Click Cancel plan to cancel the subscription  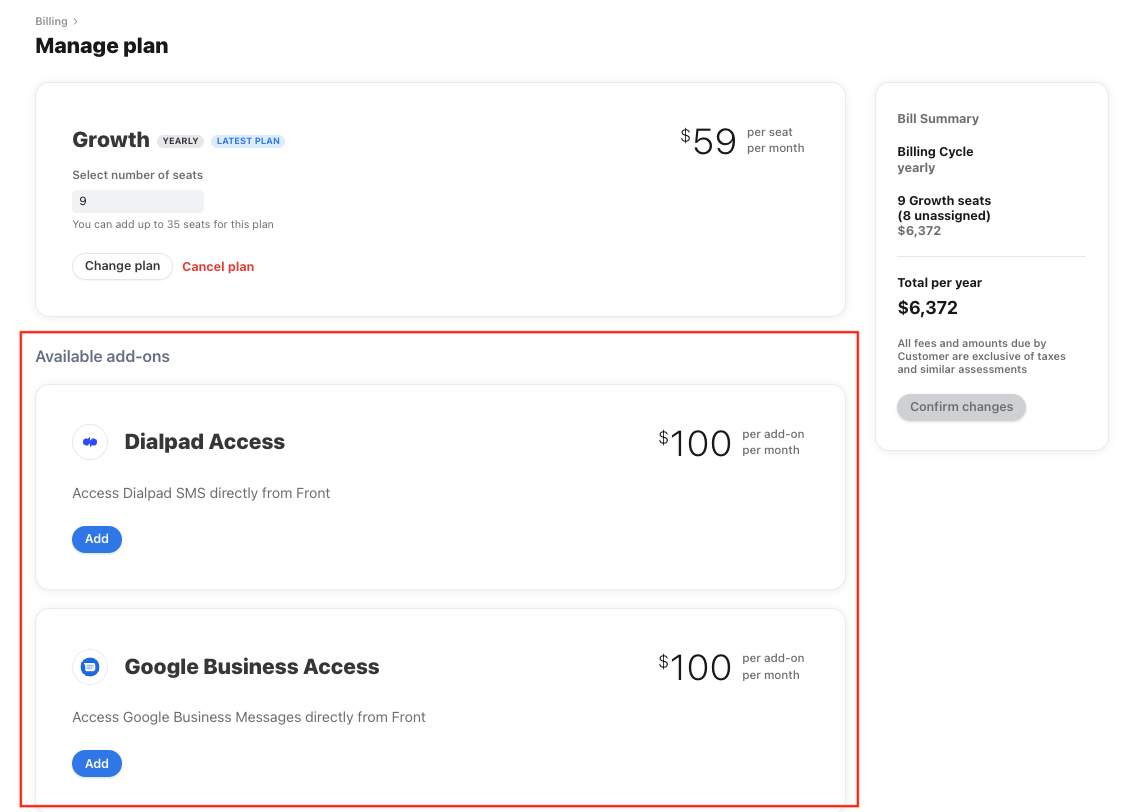218,266
